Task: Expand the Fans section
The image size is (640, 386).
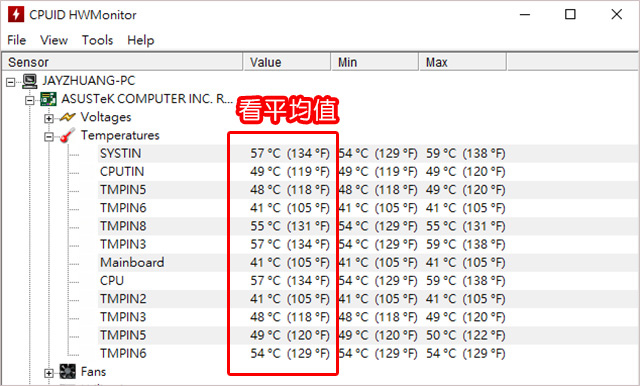Action: pos(49,373)
